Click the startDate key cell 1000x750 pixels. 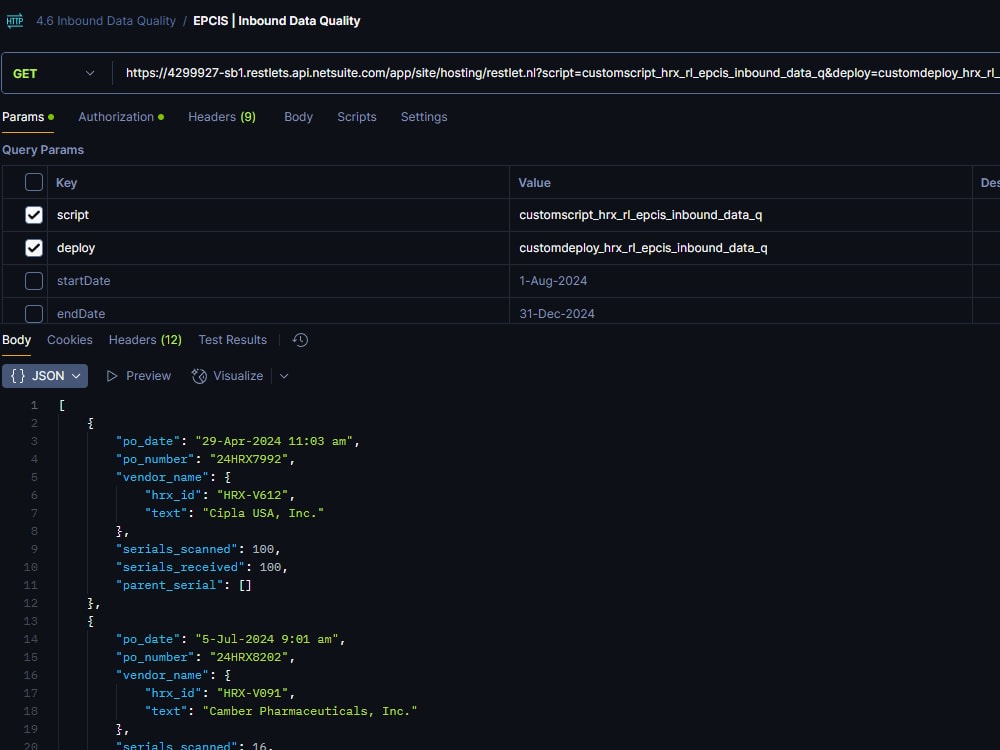pos(278,281)
